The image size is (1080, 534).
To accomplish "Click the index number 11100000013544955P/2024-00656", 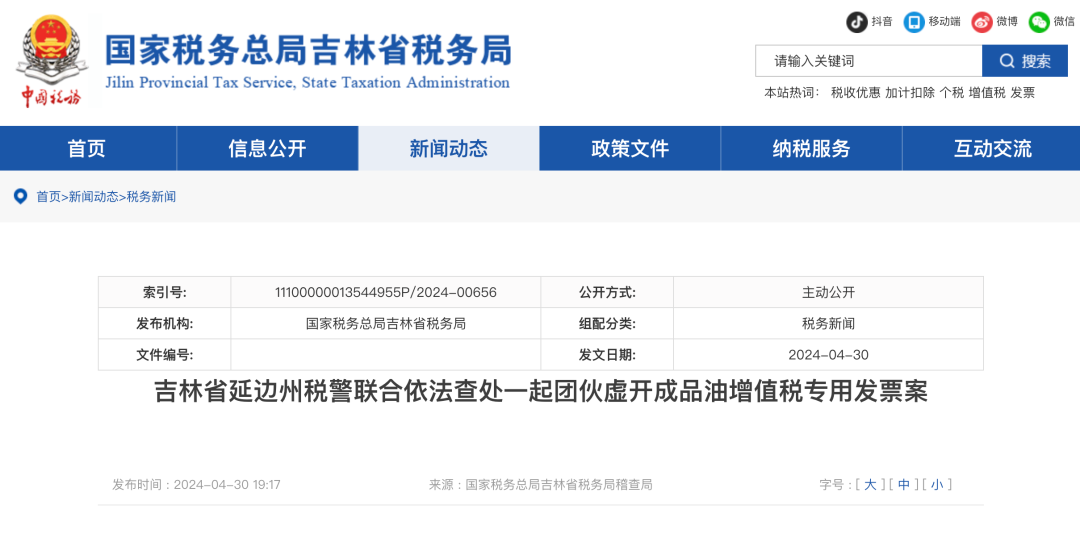I will click(x=386, y=292).
